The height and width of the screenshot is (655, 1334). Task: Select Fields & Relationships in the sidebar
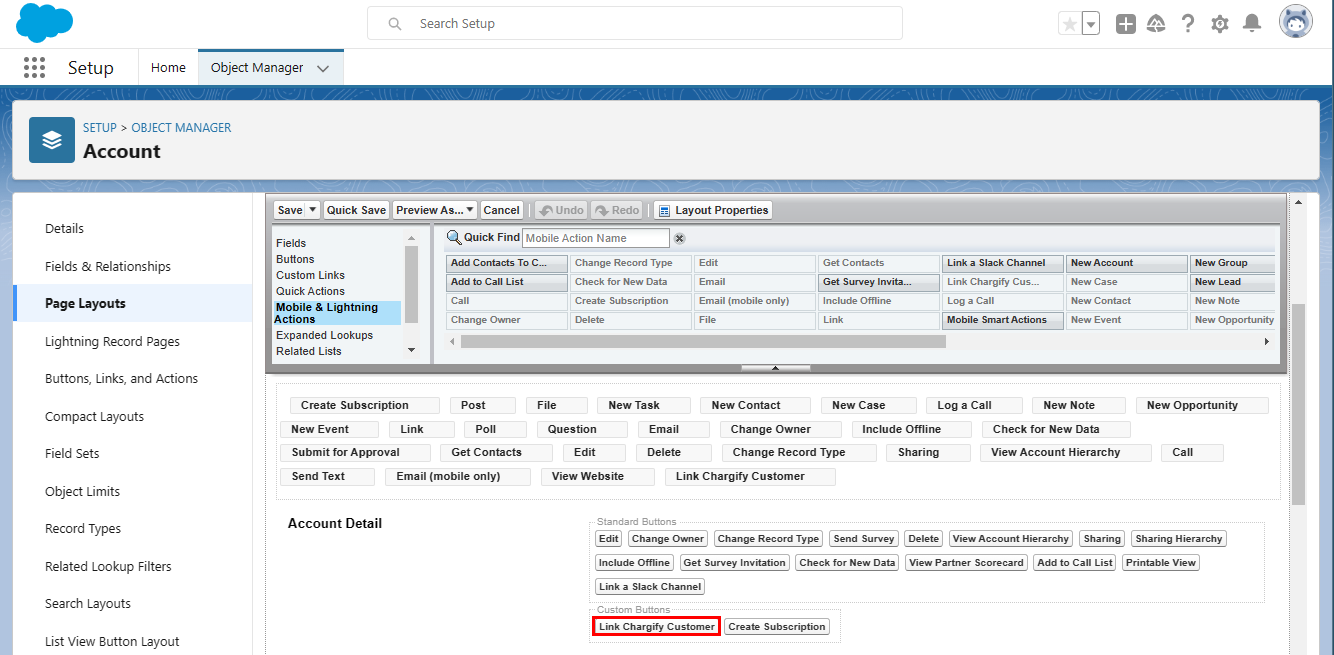[110, 266]
